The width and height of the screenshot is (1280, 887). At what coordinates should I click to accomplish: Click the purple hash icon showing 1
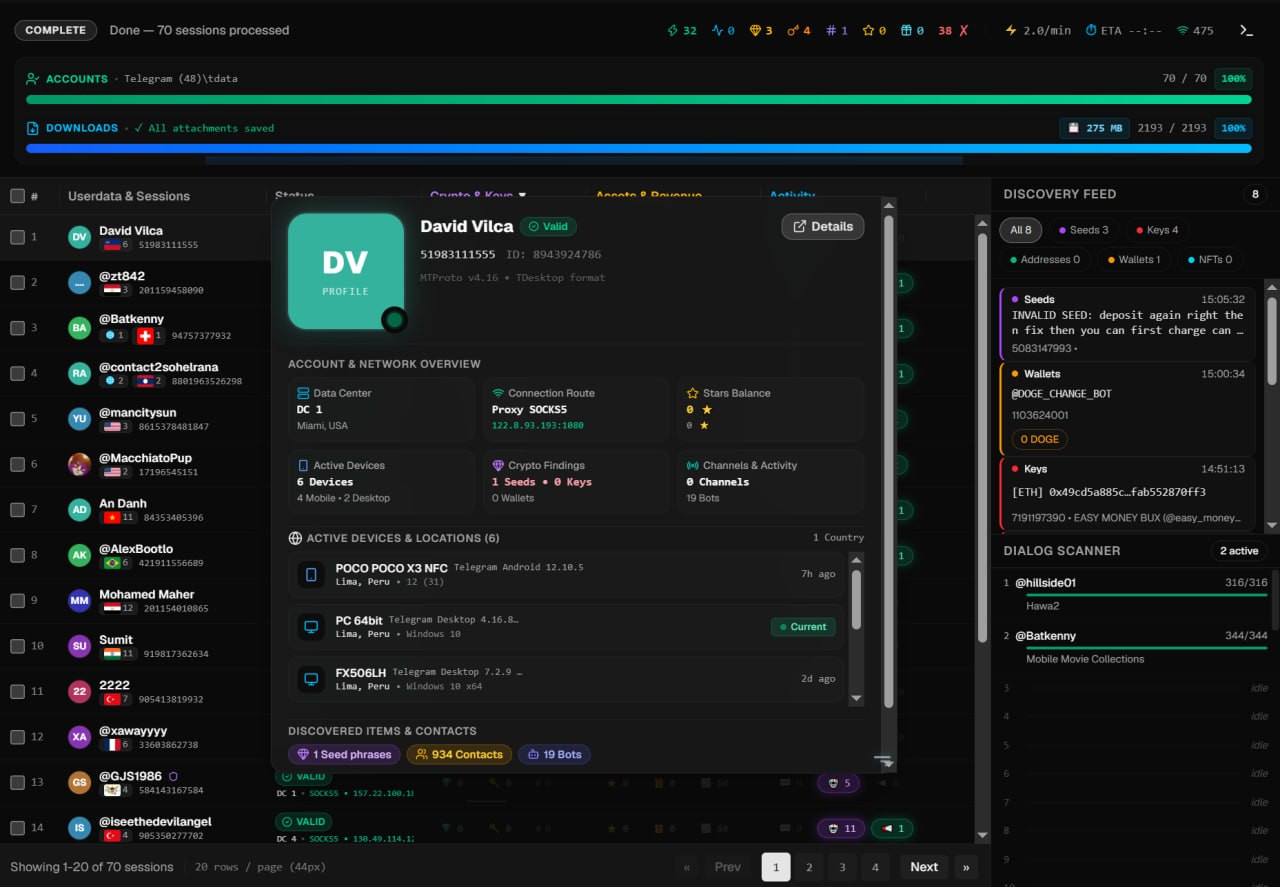pos(831,30)
